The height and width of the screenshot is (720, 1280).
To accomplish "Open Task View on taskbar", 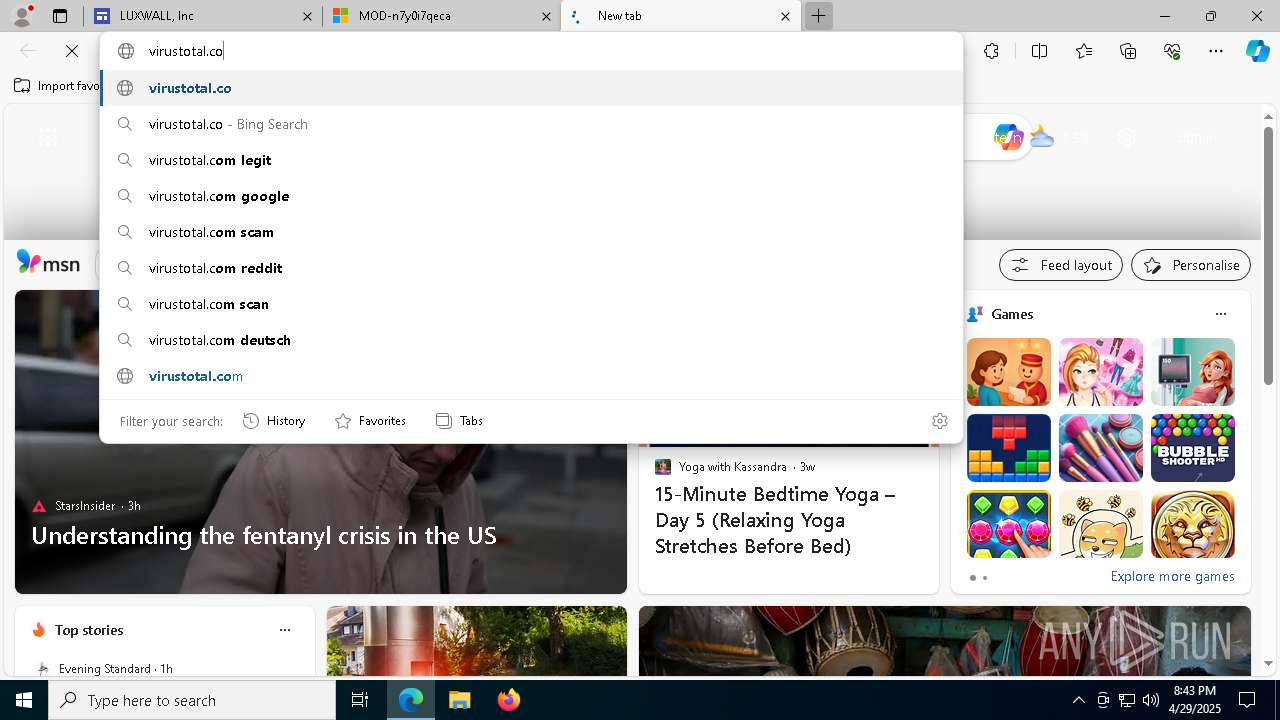I will [360, 700].
